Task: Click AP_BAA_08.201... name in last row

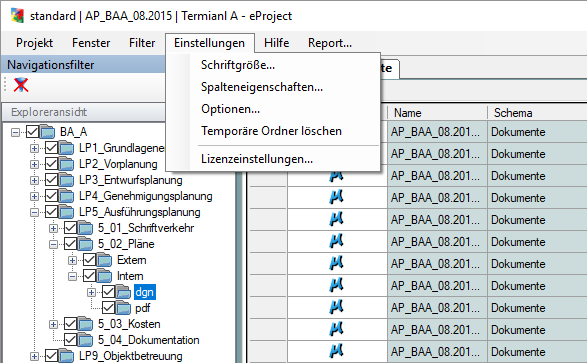Action: coord(437,352)
